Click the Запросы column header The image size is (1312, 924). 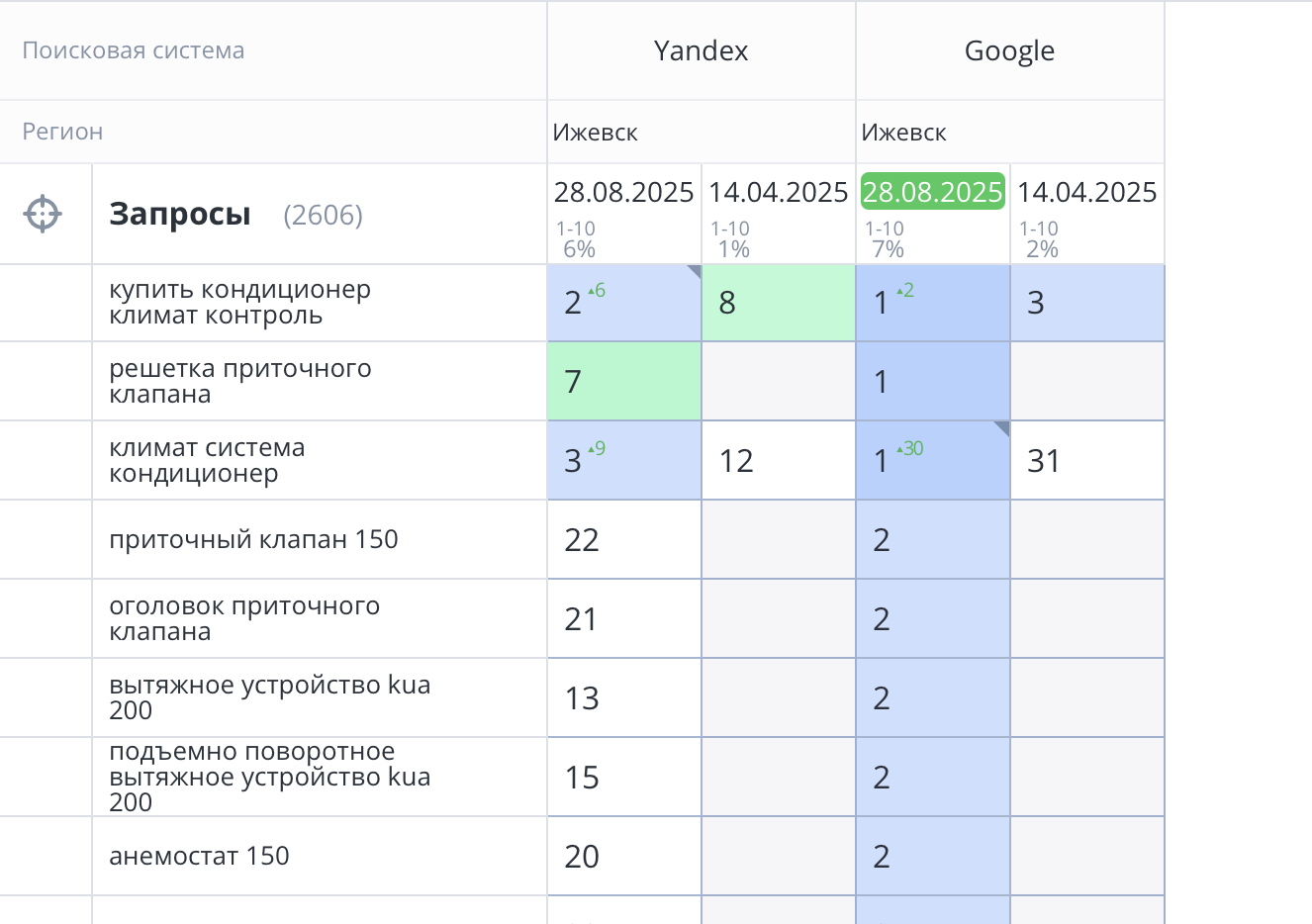(x=180, y=214)
